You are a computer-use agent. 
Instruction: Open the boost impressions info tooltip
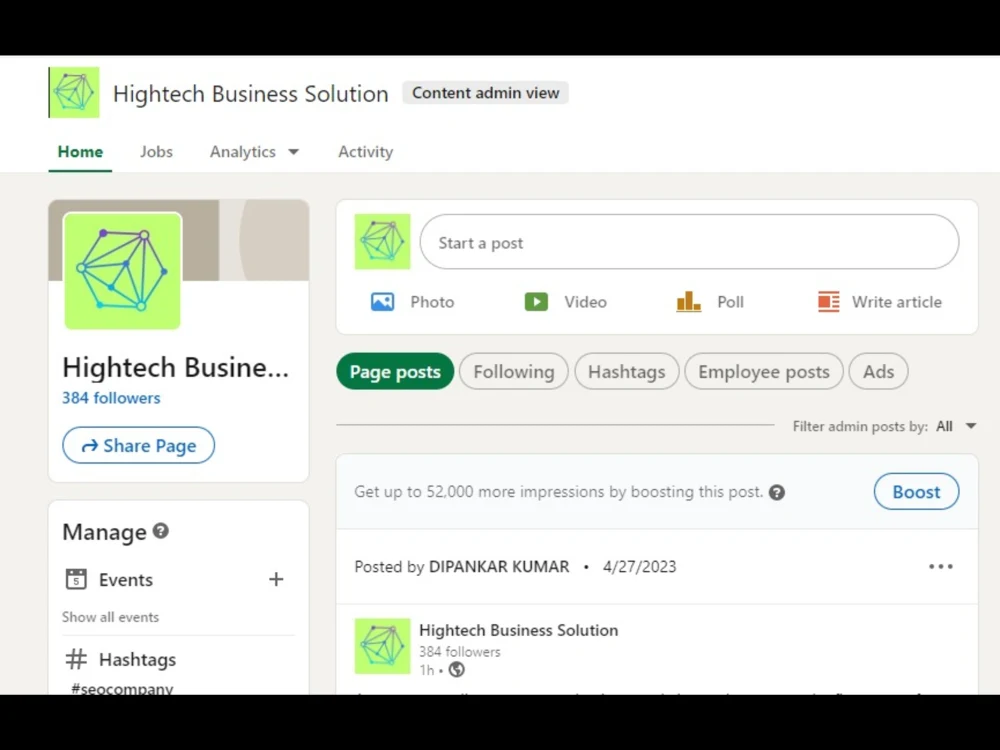point(777,491)
